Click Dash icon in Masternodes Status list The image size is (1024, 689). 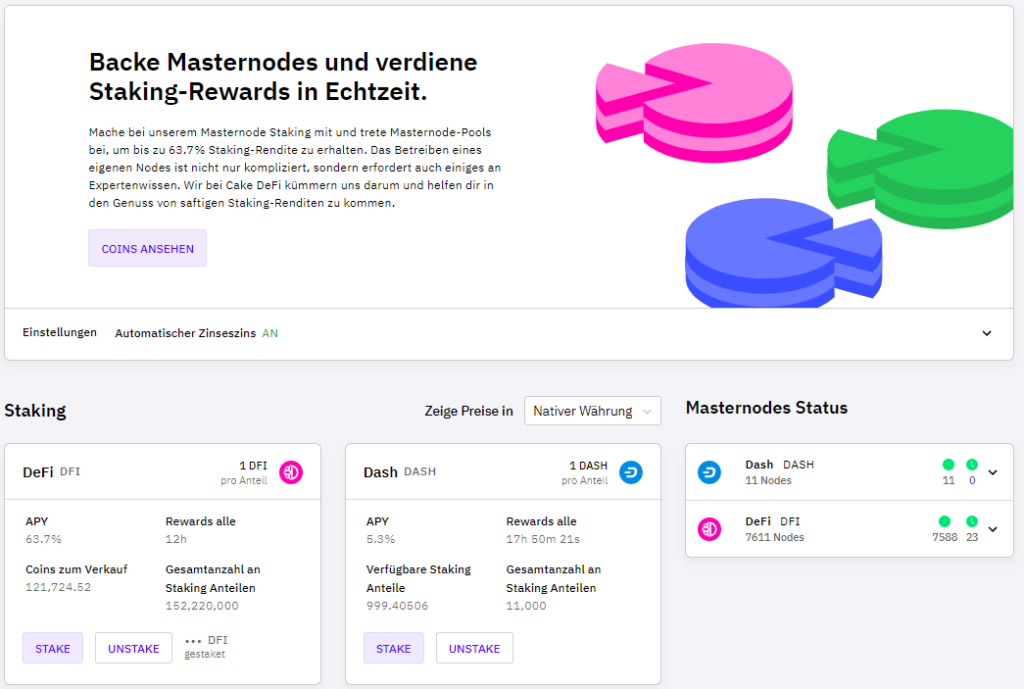point(709,472)
